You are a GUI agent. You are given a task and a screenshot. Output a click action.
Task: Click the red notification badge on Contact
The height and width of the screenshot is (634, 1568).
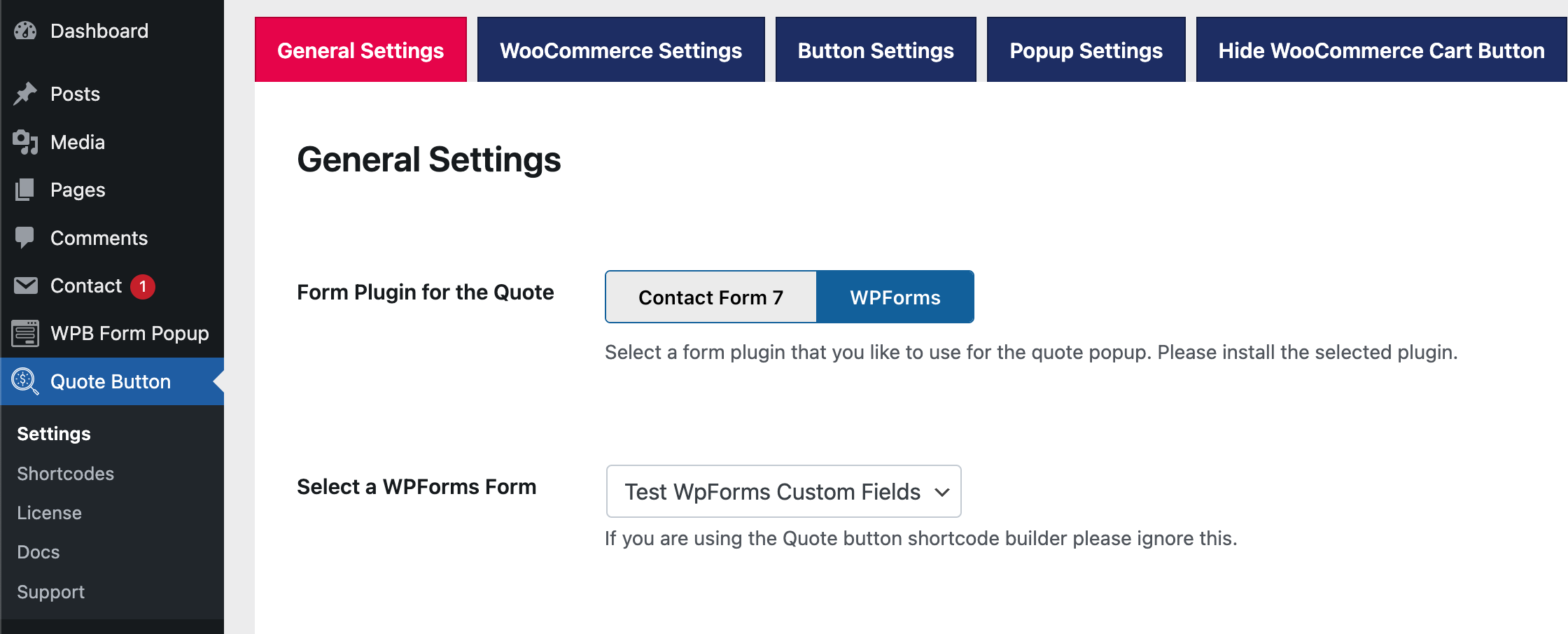point(143,286)
